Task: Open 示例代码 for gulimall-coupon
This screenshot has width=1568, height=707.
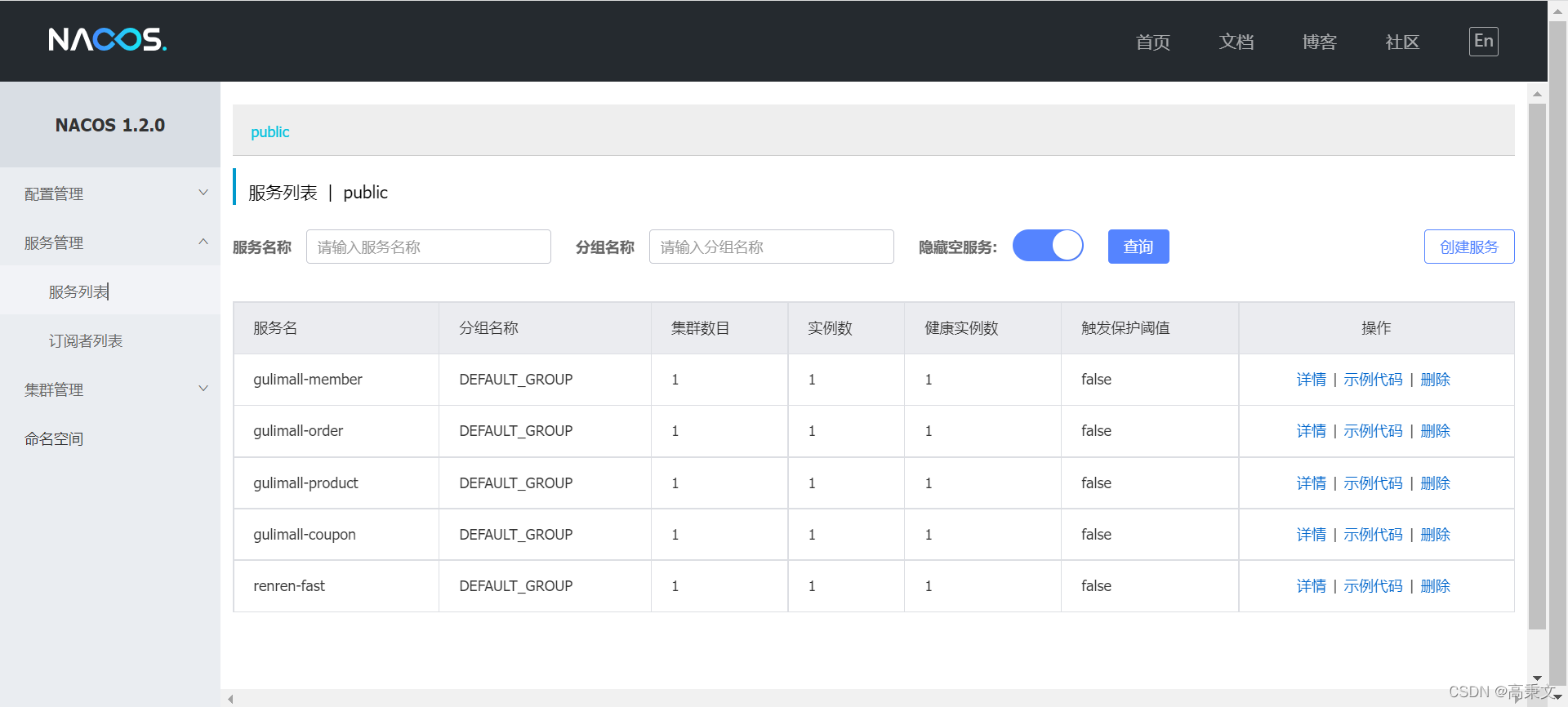Action: pos(1373,535)
